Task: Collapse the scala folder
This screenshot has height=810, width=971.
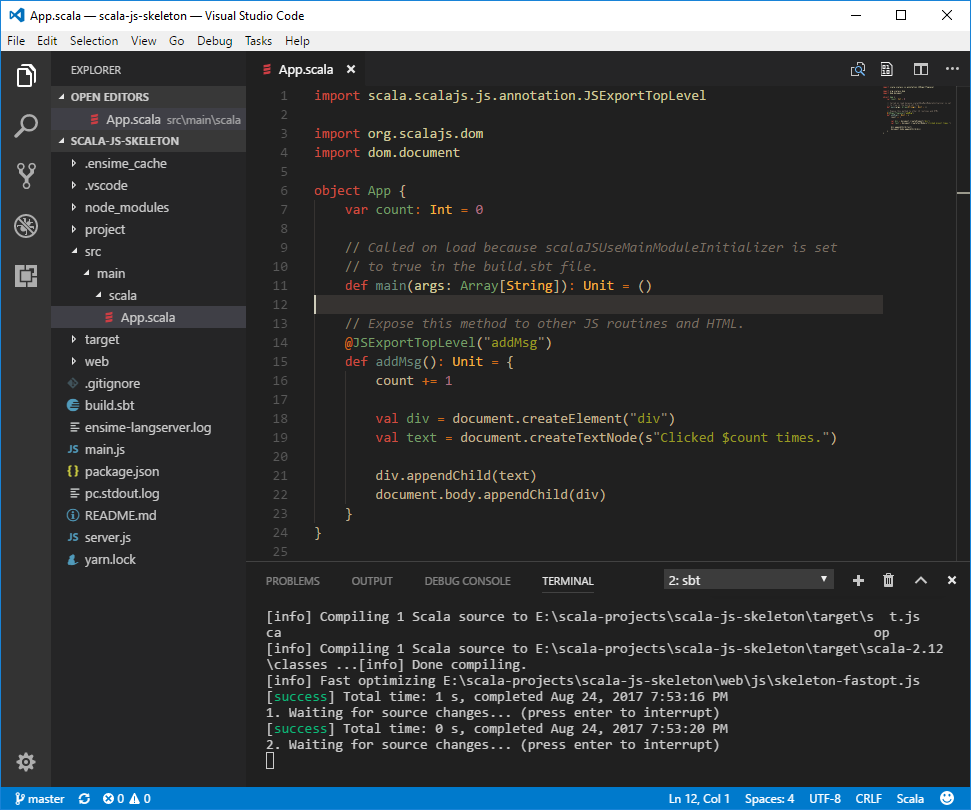Action: point(149,295)
